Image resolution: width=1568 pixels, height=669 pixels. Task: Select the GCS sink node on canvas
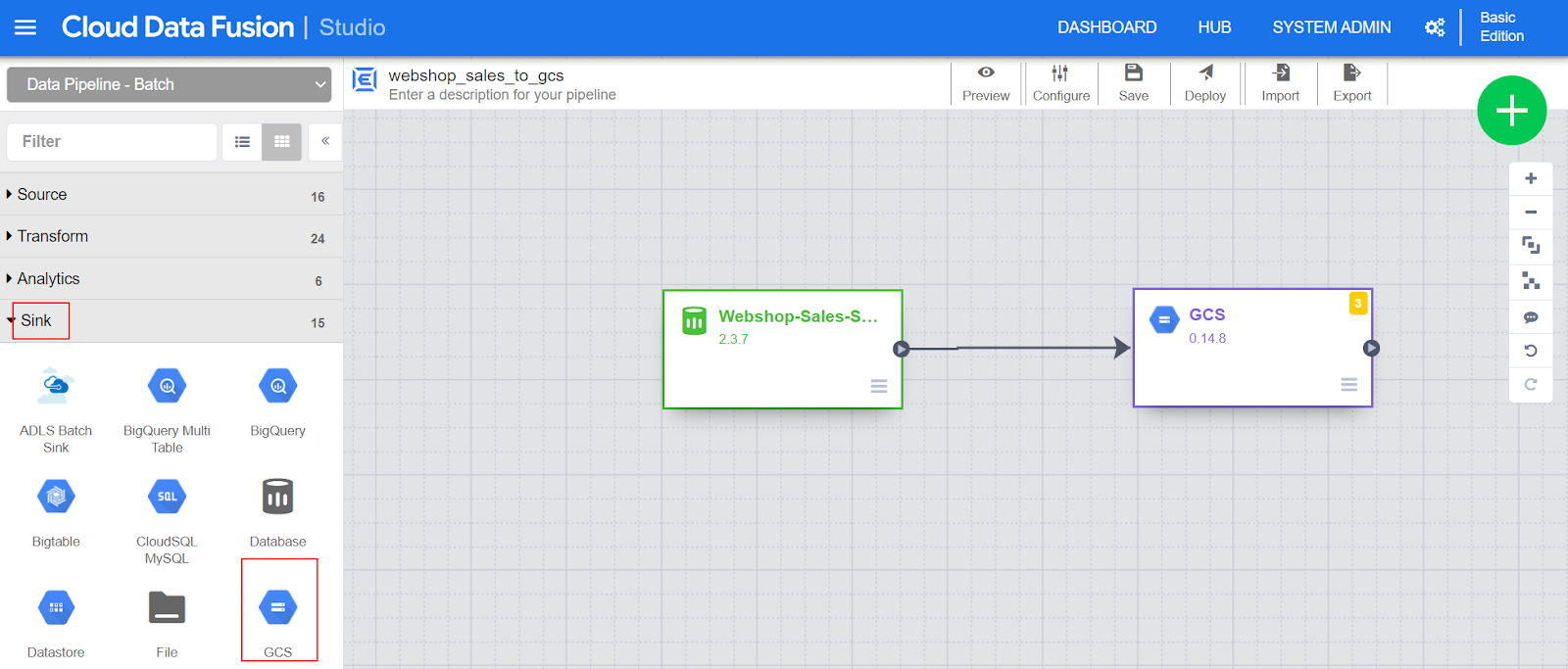(x=1252, y=348)
